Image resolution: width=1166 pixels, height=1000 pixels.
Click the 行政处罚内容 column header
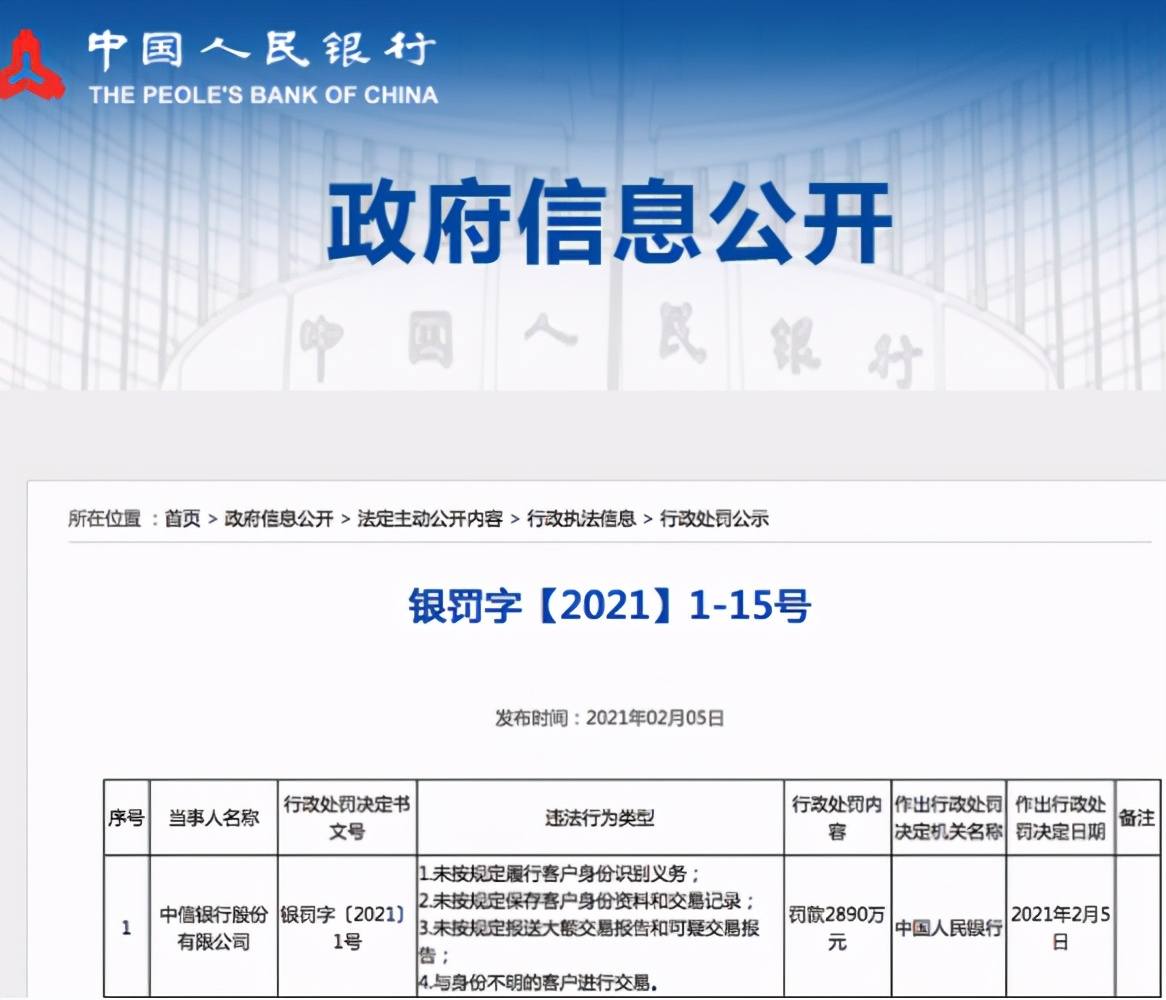tap(837, 818)
